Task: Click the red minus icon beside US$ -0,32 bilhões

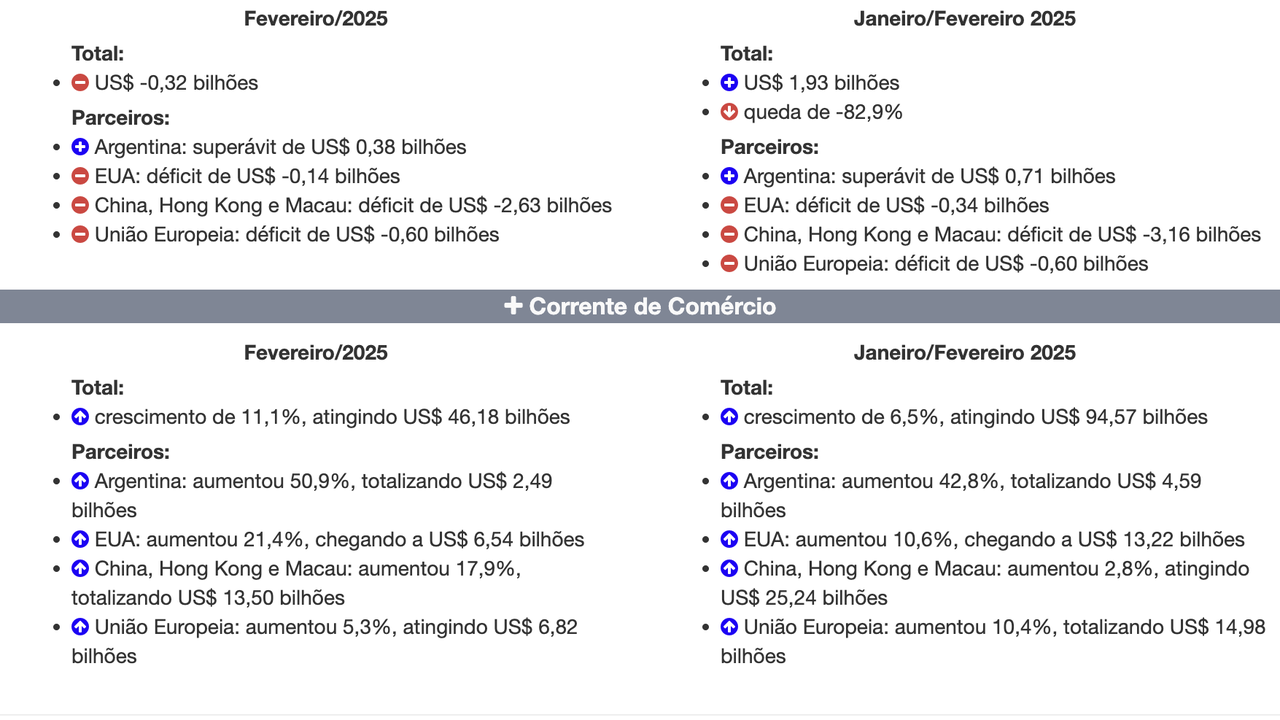Action: [x=81, y=83]
